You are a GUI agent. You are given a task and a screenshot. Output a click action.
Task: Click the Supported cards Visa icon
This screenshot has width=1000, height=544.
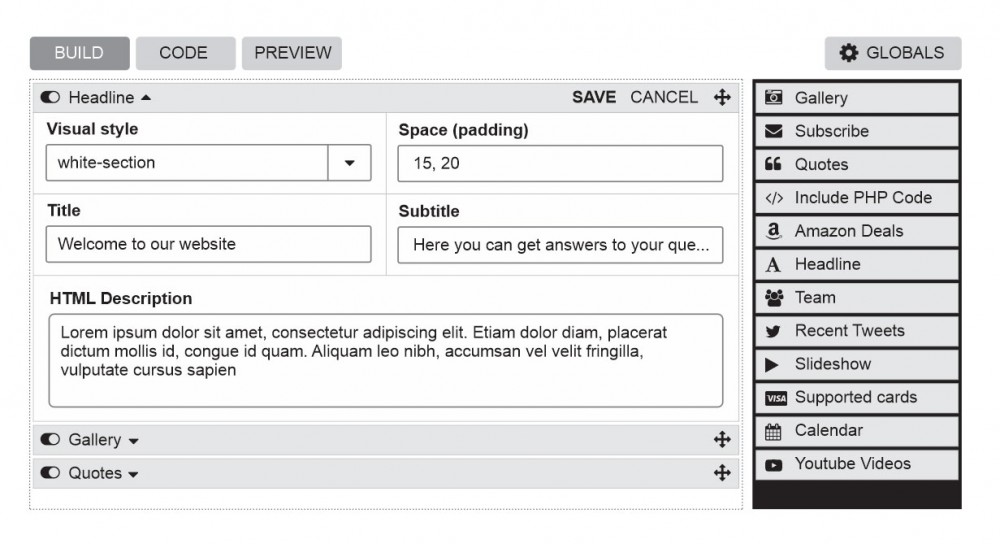[775, 398]
